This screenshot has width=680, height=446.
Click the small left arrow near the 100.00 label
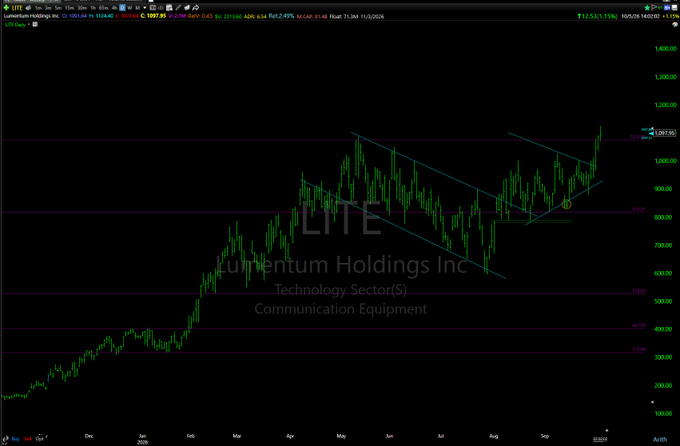click(652, 402)
